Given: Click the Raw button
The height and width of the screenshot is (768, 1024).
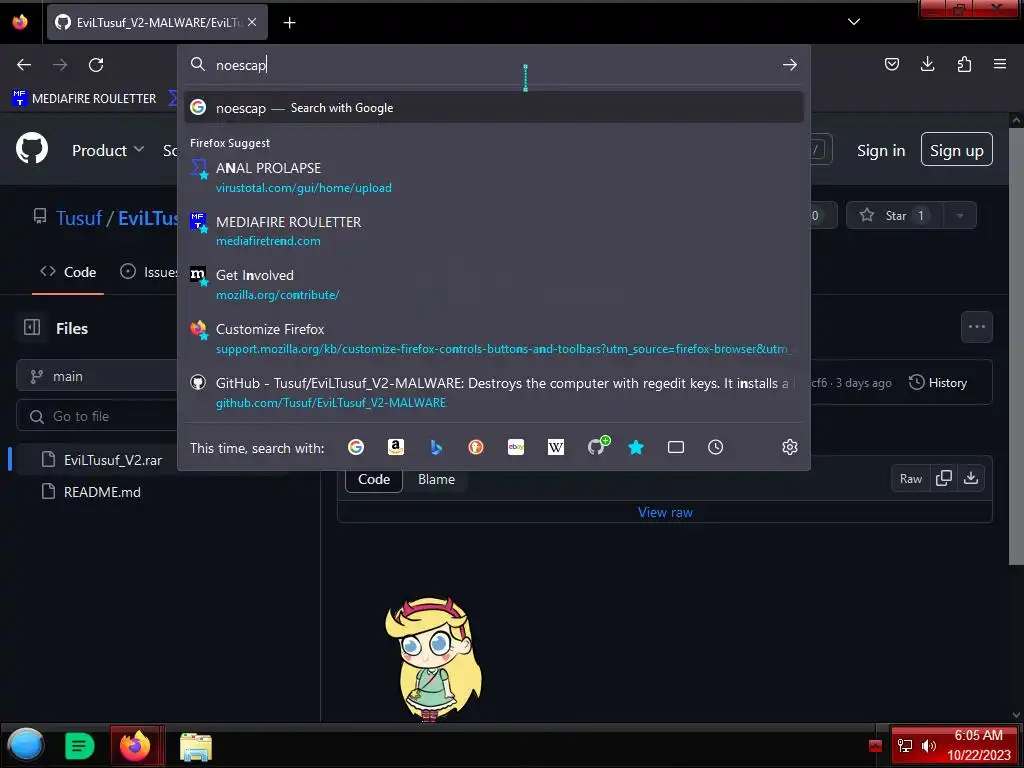Looking at the screenshot, I should (910, 479).
